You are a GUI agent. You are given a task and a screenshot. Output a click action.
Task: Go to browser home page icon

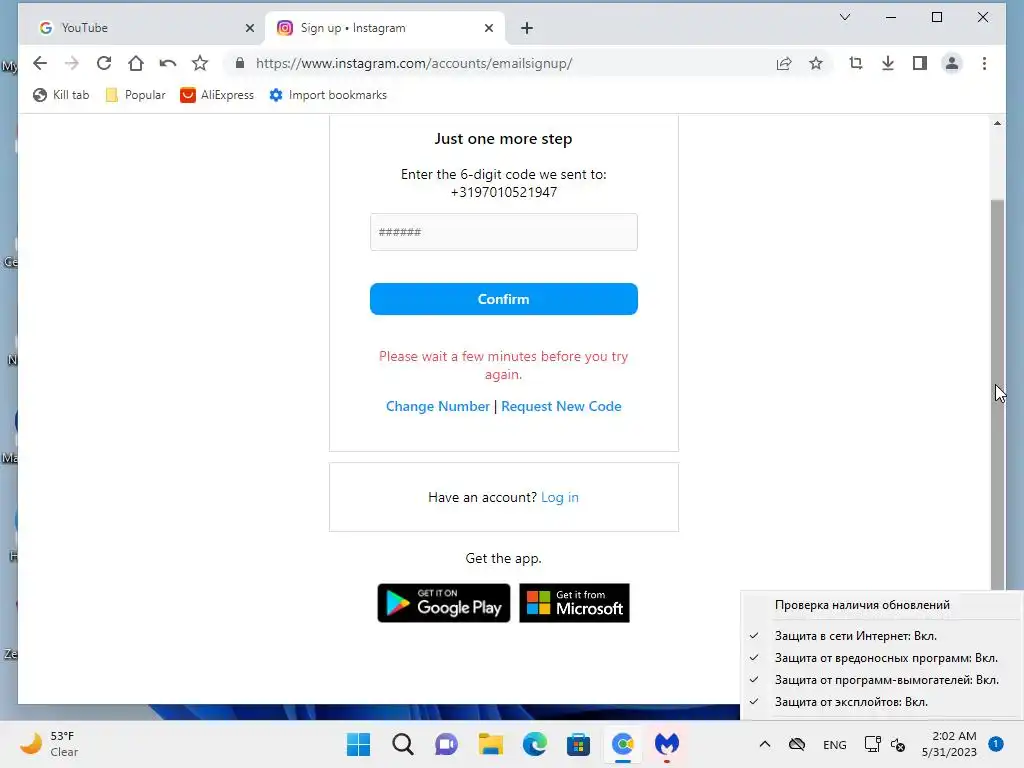pyautogui.click(x=136, y=63)
